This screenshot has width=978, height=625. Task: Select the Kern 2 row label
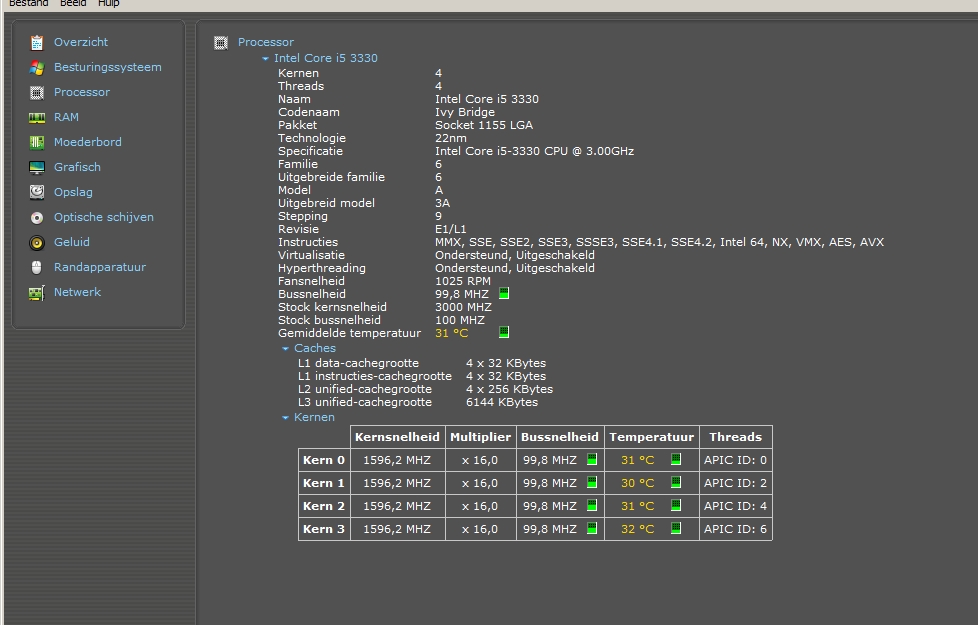tap(324, 506)
